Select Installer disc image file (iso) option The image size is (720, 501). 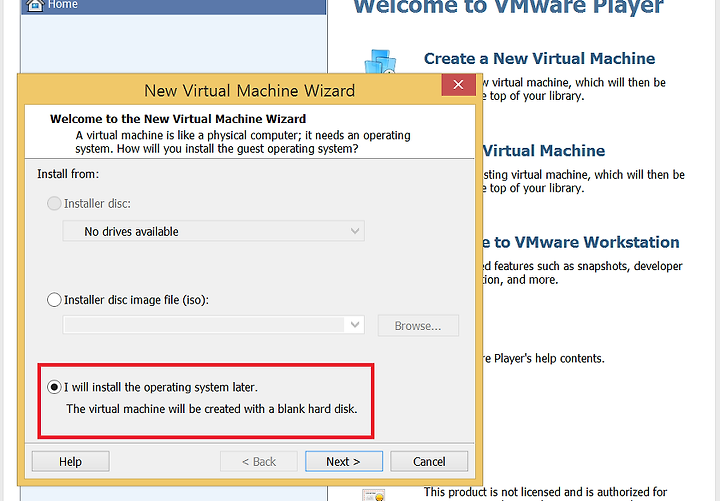click(54, 300)
